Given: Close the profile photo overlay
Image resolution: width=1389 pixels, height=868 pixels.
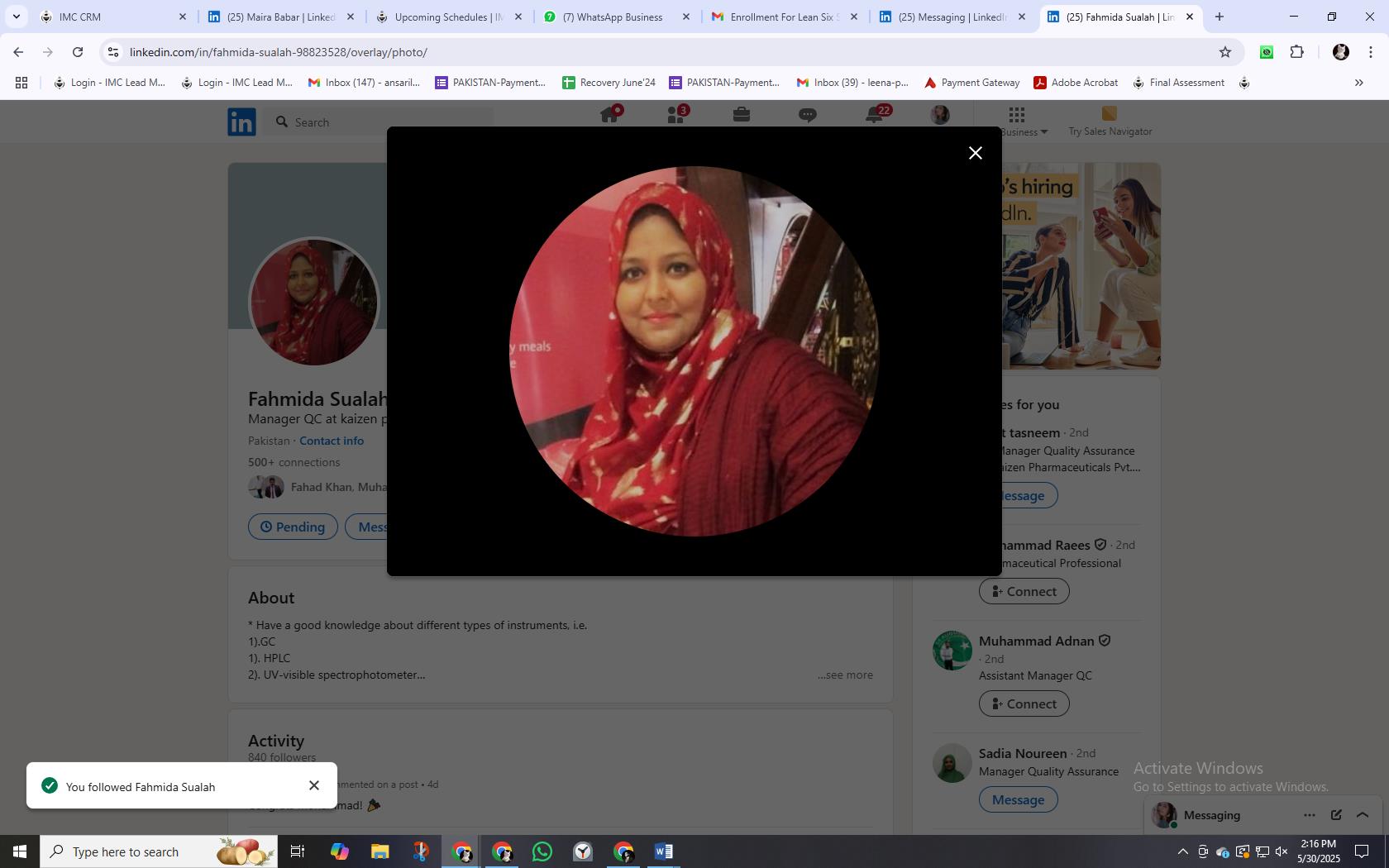Looking at the screenshot, I should (x=976, y=153).
